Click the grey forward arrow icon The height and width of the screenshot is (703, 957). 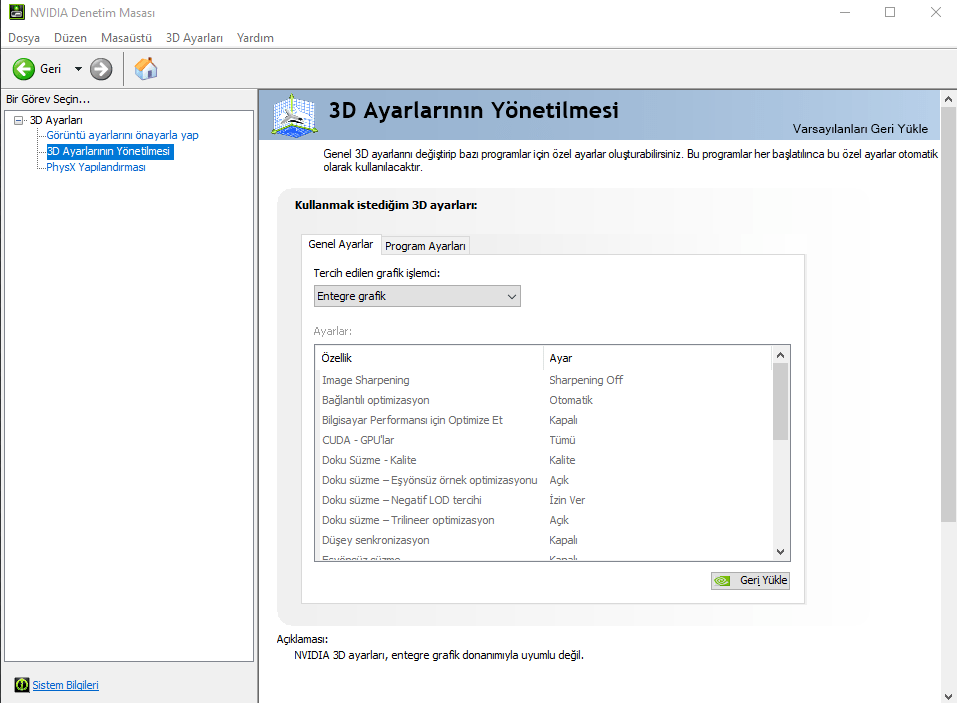tap(101, 69)
